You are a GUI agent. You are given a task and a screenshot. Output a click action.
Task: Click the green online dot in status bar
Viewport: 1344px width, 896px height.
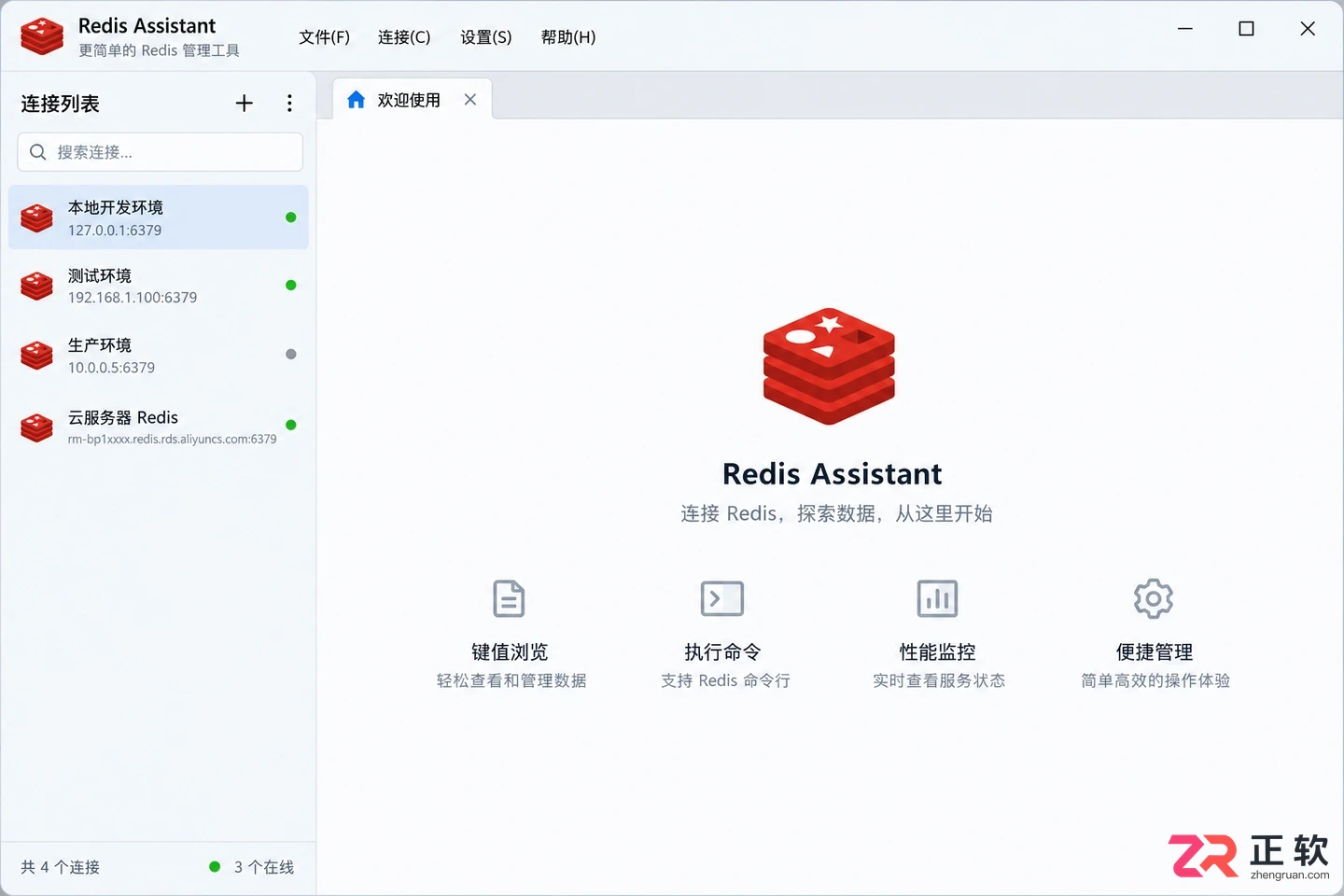click(215, 867)
